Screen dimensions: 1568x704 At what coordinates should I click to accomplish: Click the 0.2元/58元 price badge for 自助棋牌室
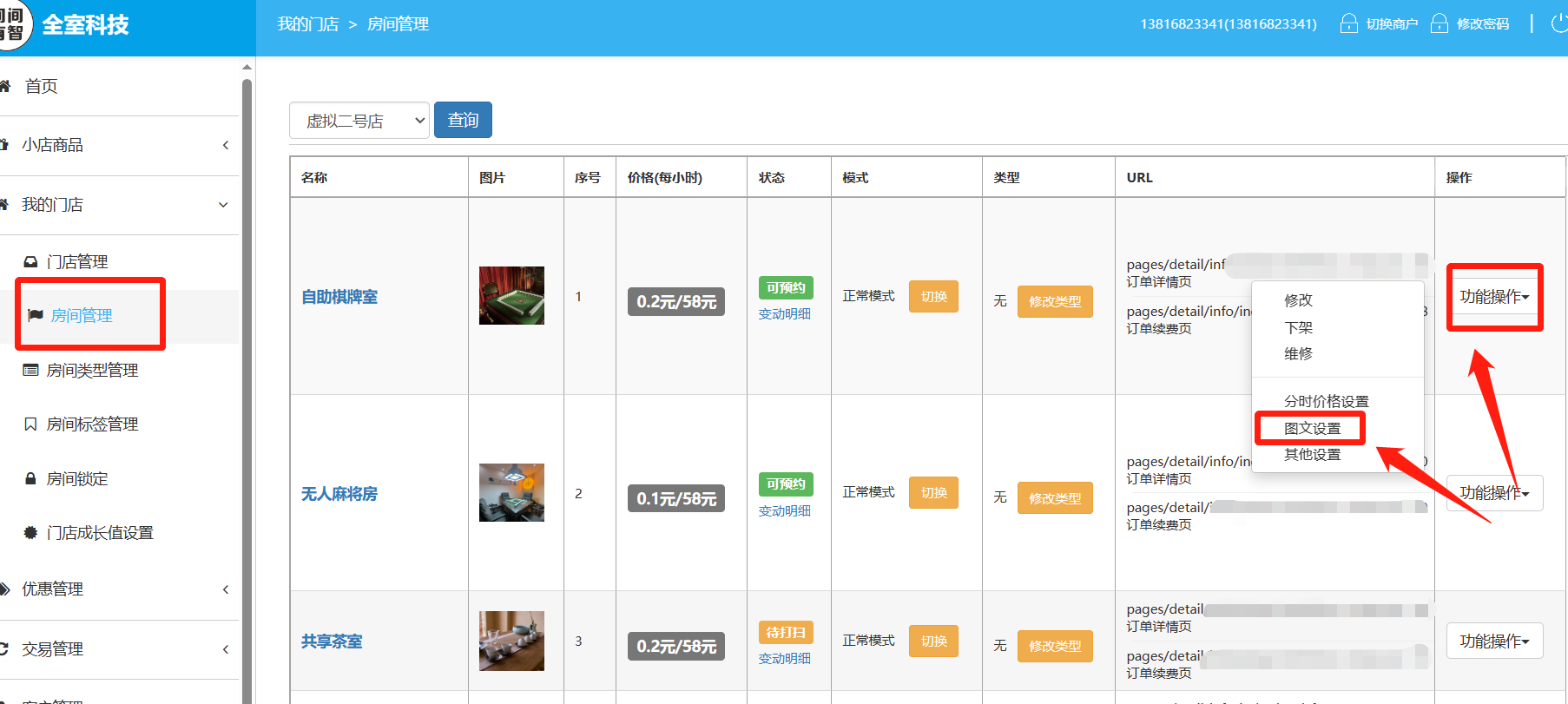676,302
